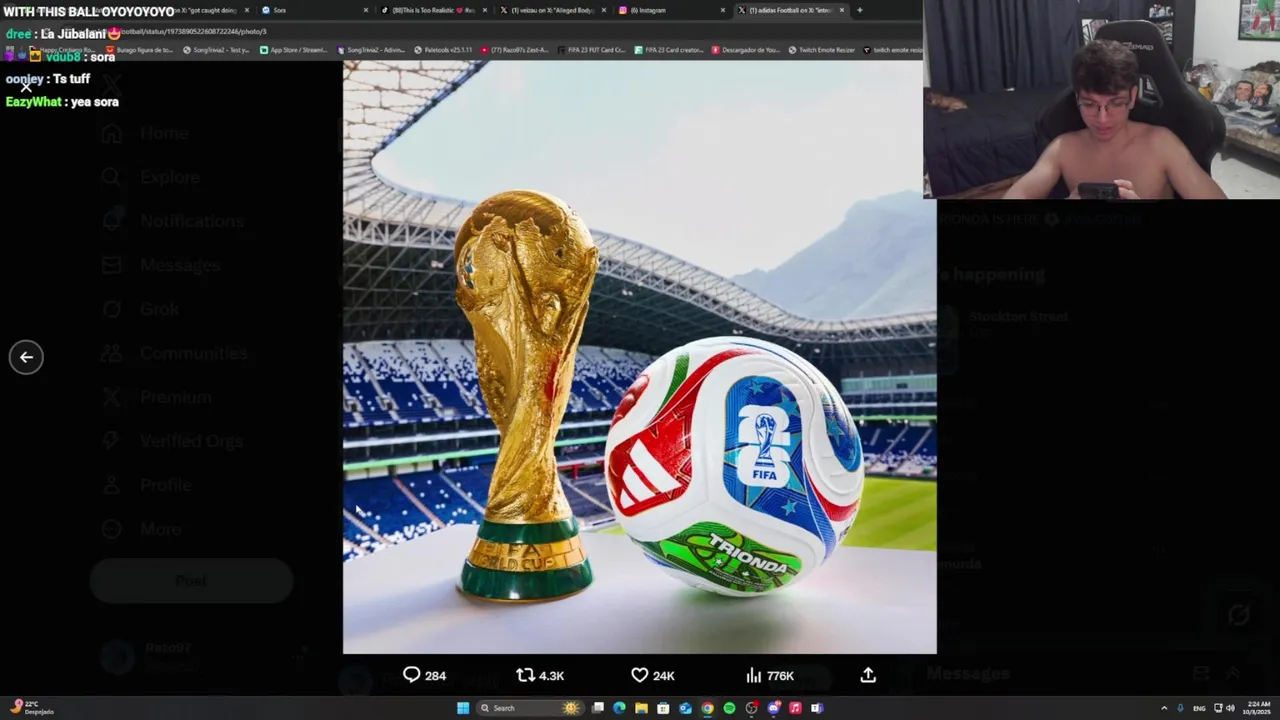Screen dimensions: 1280x720
Task: Open replies via the comment icon showing 284
Action: pyautogui.click(x=424, y=676)
